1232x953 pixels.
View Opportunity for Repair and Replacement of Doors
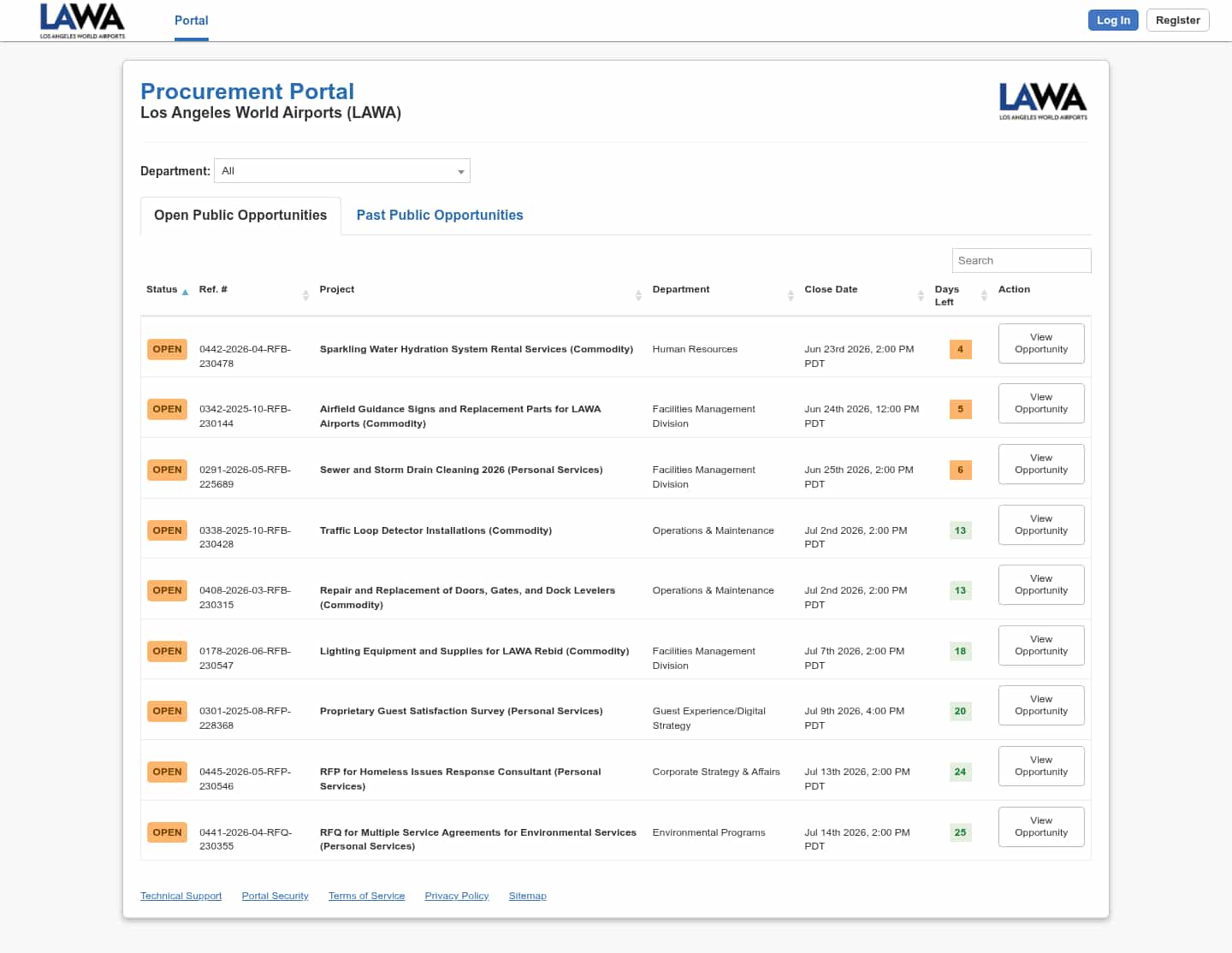[1041, 584]
